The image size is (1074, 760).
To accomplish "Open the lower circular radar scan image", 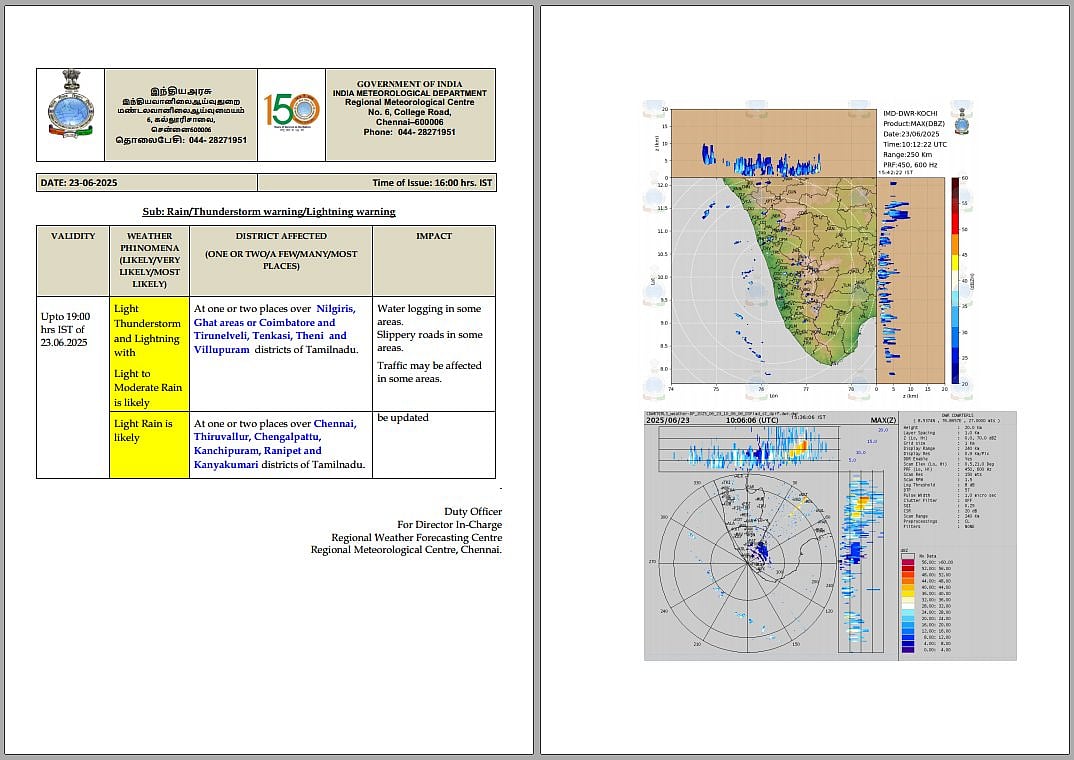I will tap(750, 565).
